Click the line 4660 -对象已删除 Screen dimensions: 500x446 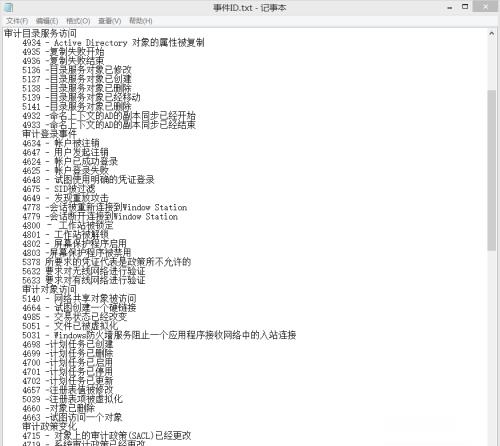[x=59, y=409]
